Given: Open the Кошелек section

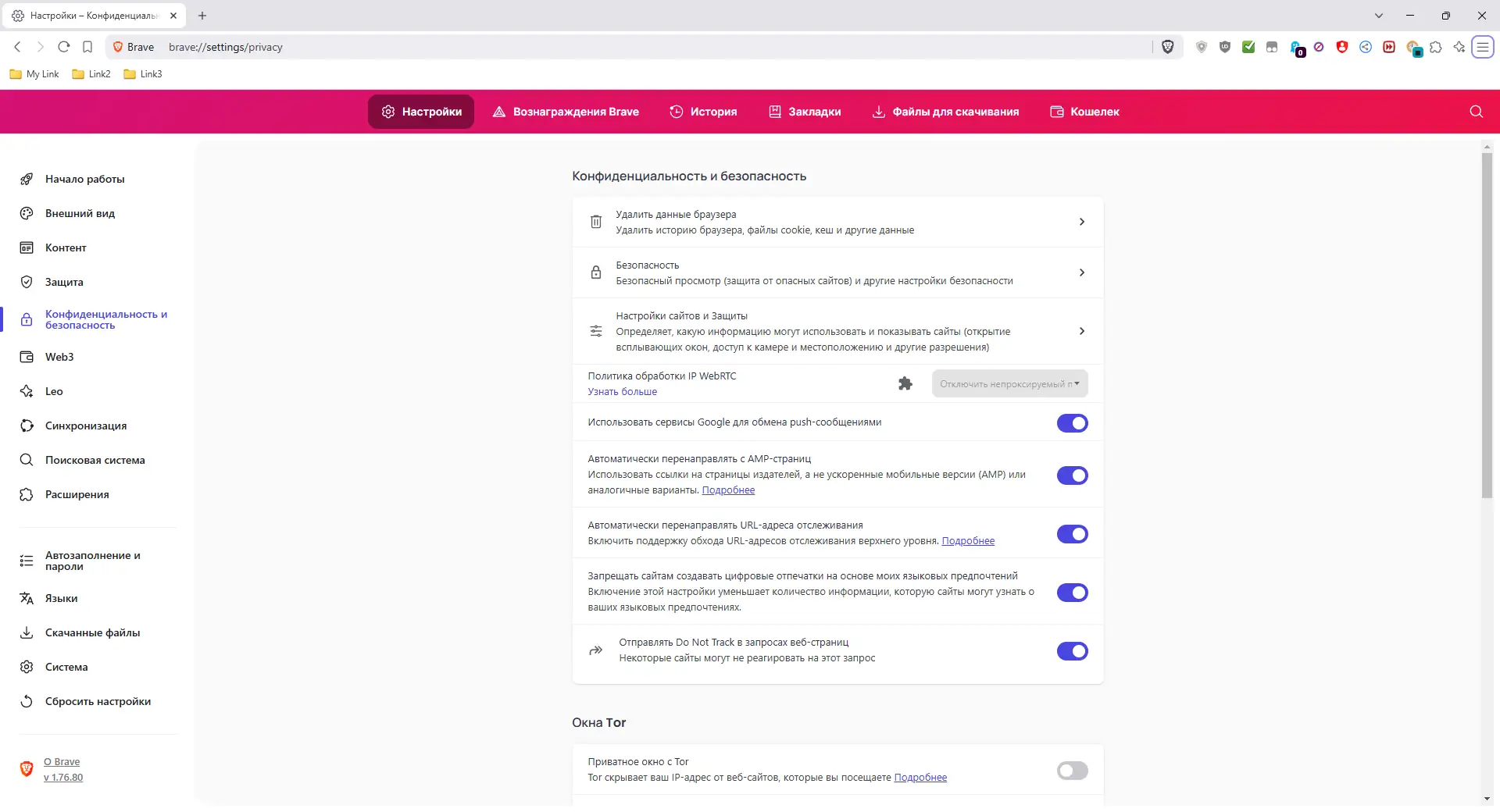Looking at the screenshot, I should [x=1084, y=112].
